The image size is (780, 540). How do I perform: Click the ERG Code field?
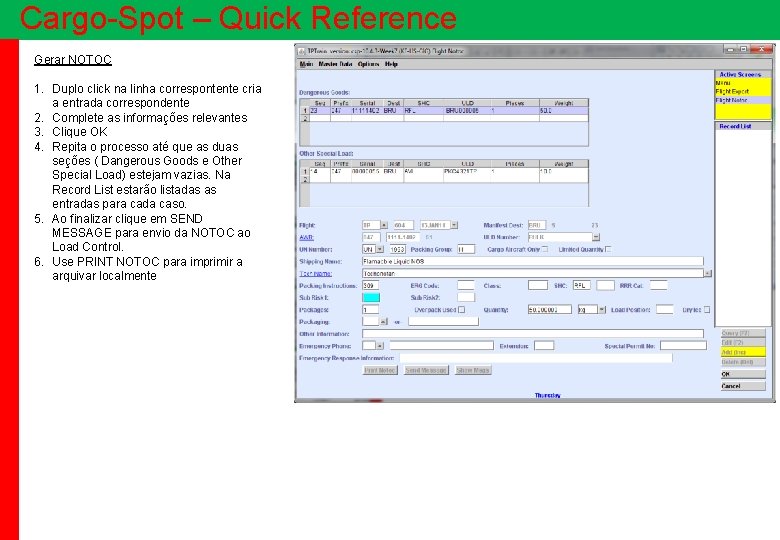click(x=466, y=285)
